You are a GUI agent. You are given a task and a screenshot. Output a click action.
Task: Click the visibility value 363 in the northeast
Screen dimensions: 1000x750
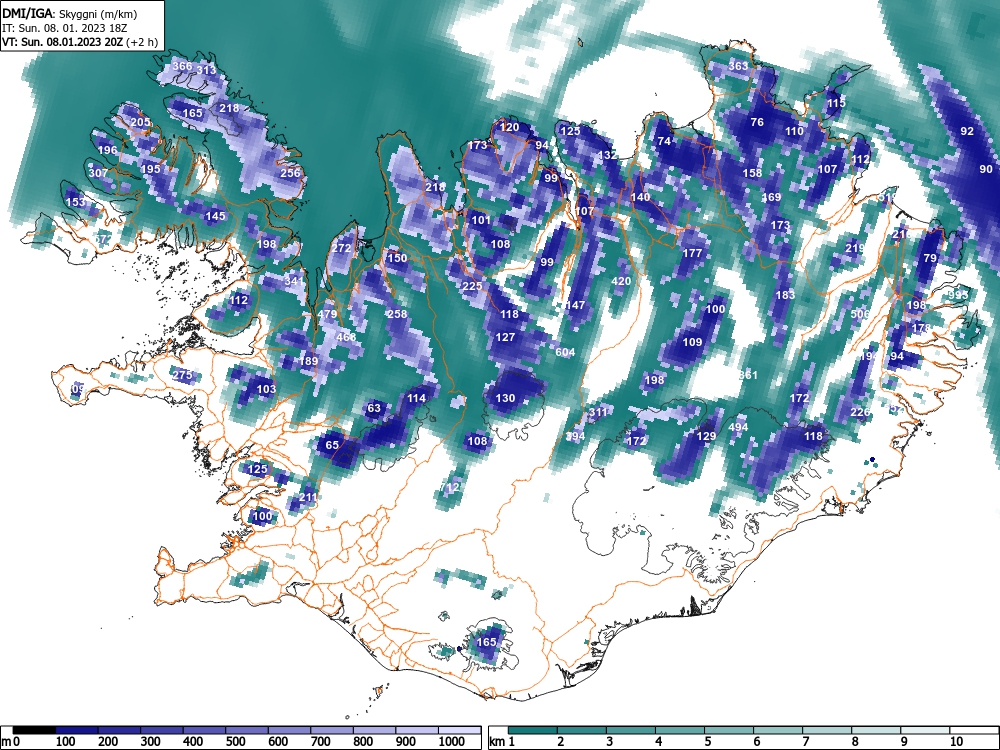[738, 66]
